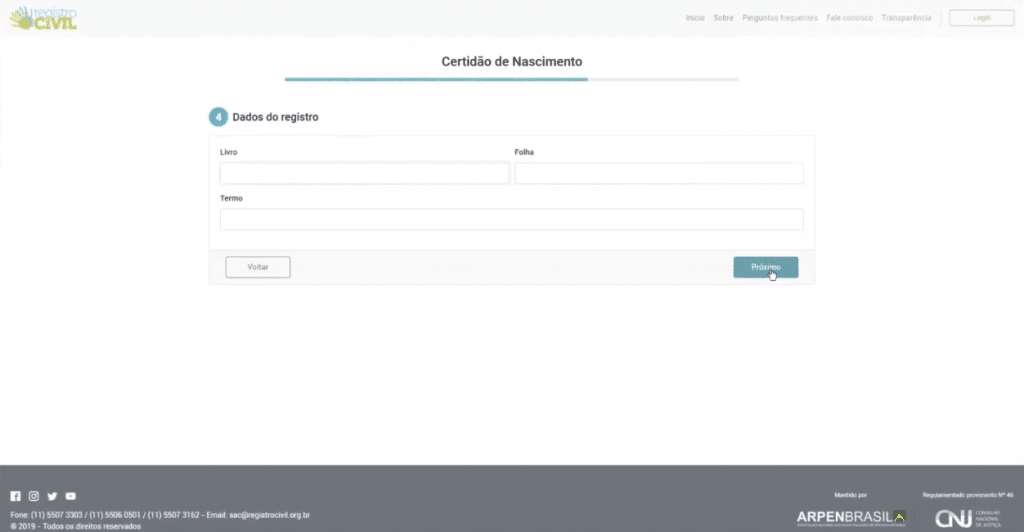Click the step 4 circle badge
The height and width of the screenshot is (532, 1024).
[x=218, y=117]
